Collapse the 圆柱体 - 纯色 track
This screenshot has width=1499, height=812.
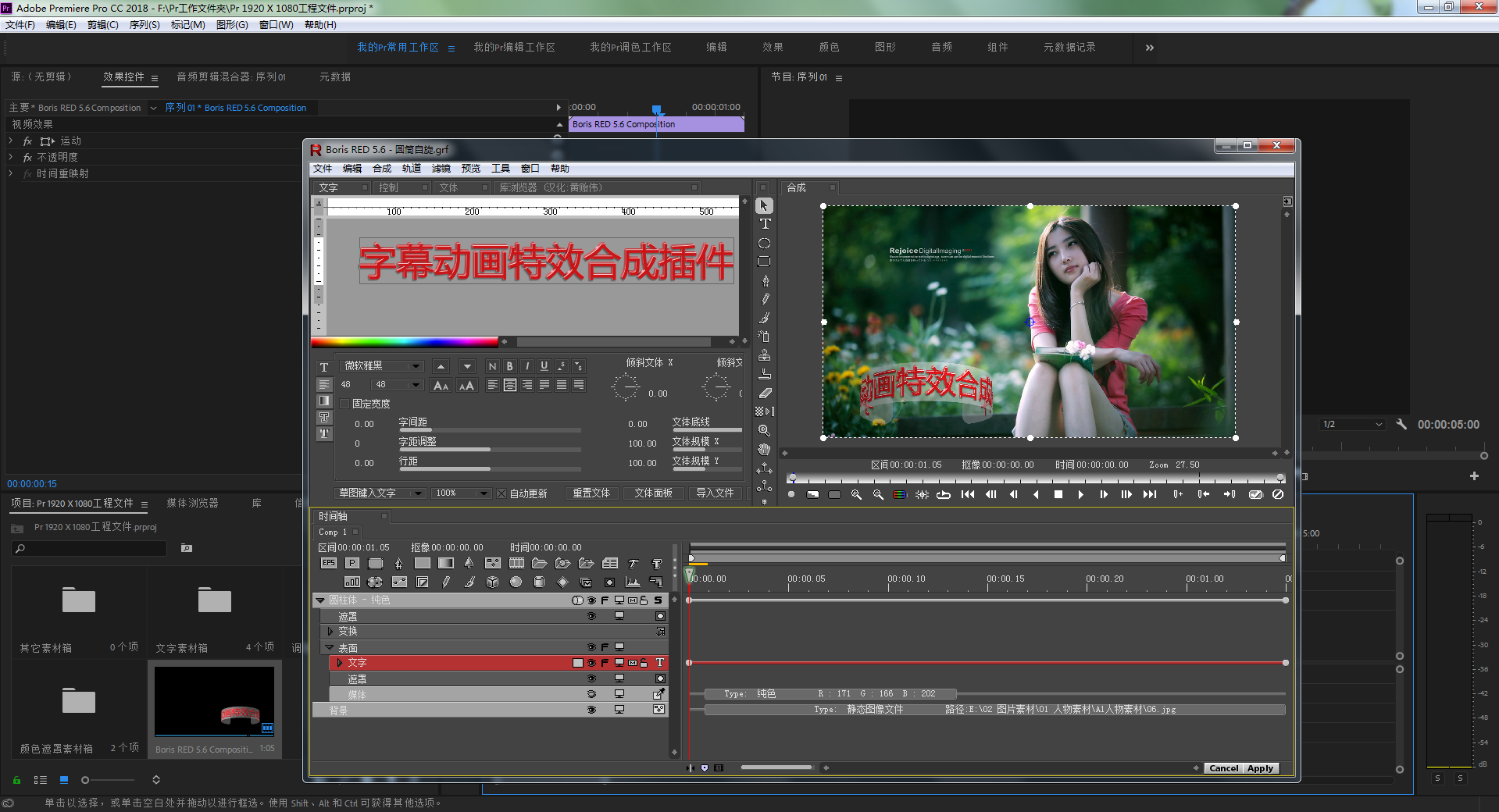tap(320, 600)
